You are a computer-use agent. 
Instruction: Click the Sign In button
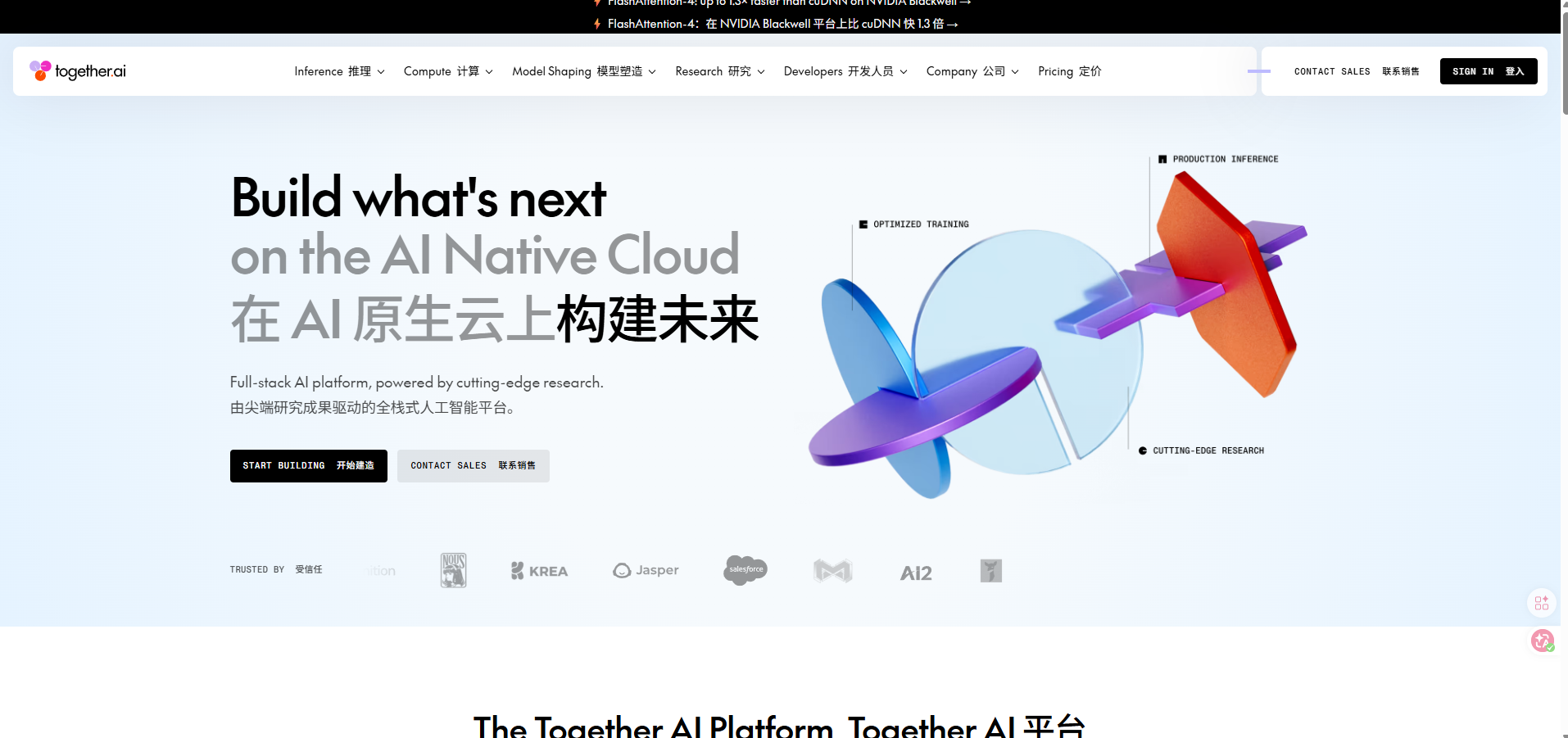(x=1489, y=71)
